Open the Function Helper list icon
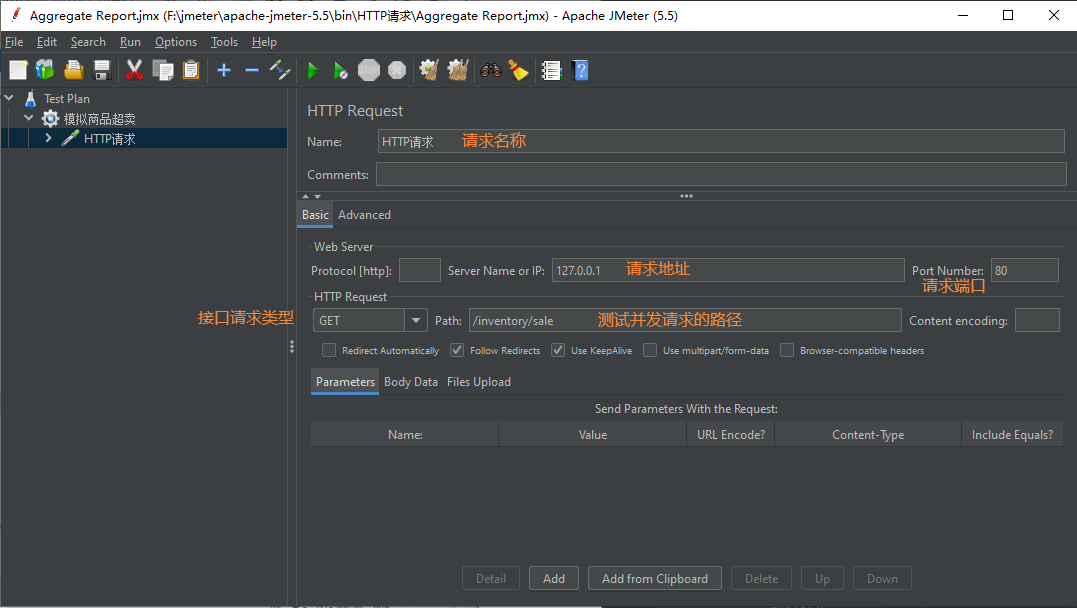The width and height of the screenshot is (1077, 608). [551, 70]
